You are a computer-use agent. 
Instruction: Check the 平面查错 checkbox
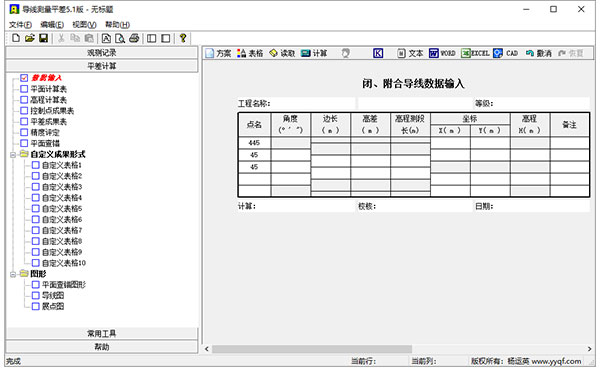point(24,143)
